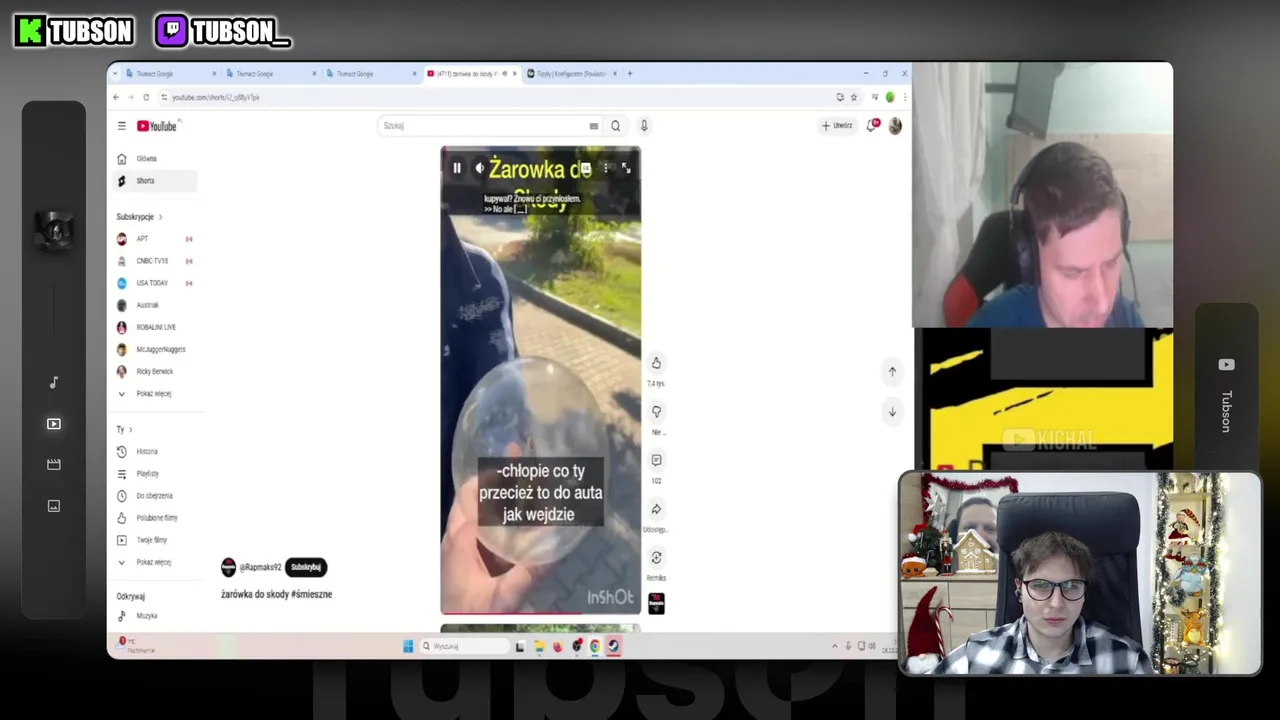Like the Short with thumbs up
1280x720 pixels.
pyautogui.click(x=656, y=363)
